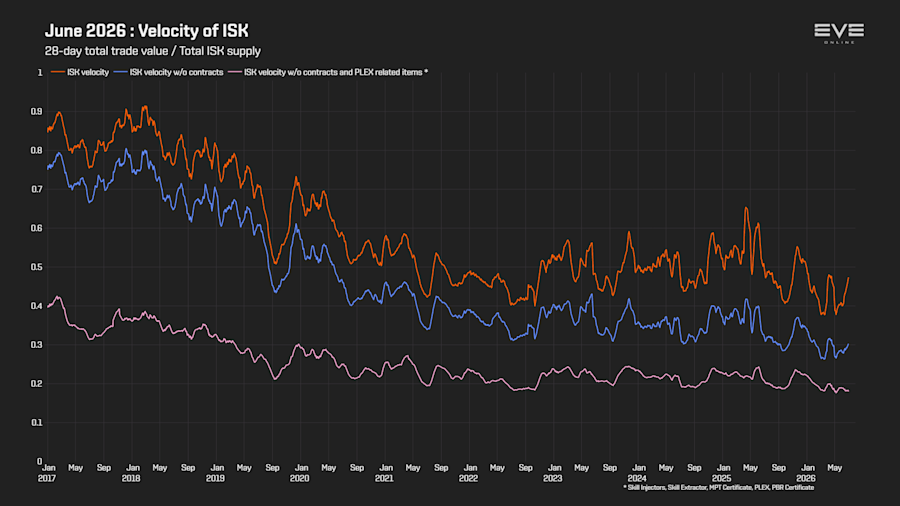The height and width of the screenshot is (506, 900).
Task: Click the y-axis label "0.9"
Action: 37,112
